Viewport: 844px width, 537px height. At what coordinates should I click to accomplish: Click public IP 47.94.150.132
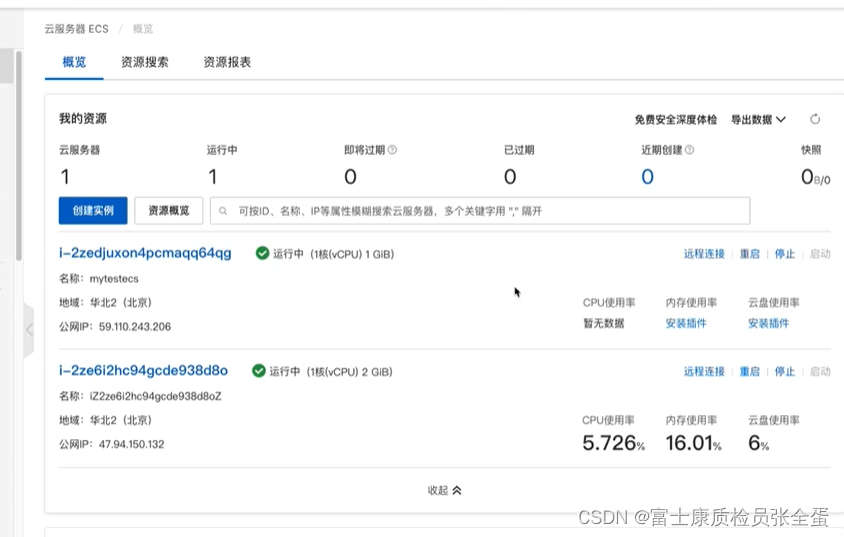click(131, 444)
